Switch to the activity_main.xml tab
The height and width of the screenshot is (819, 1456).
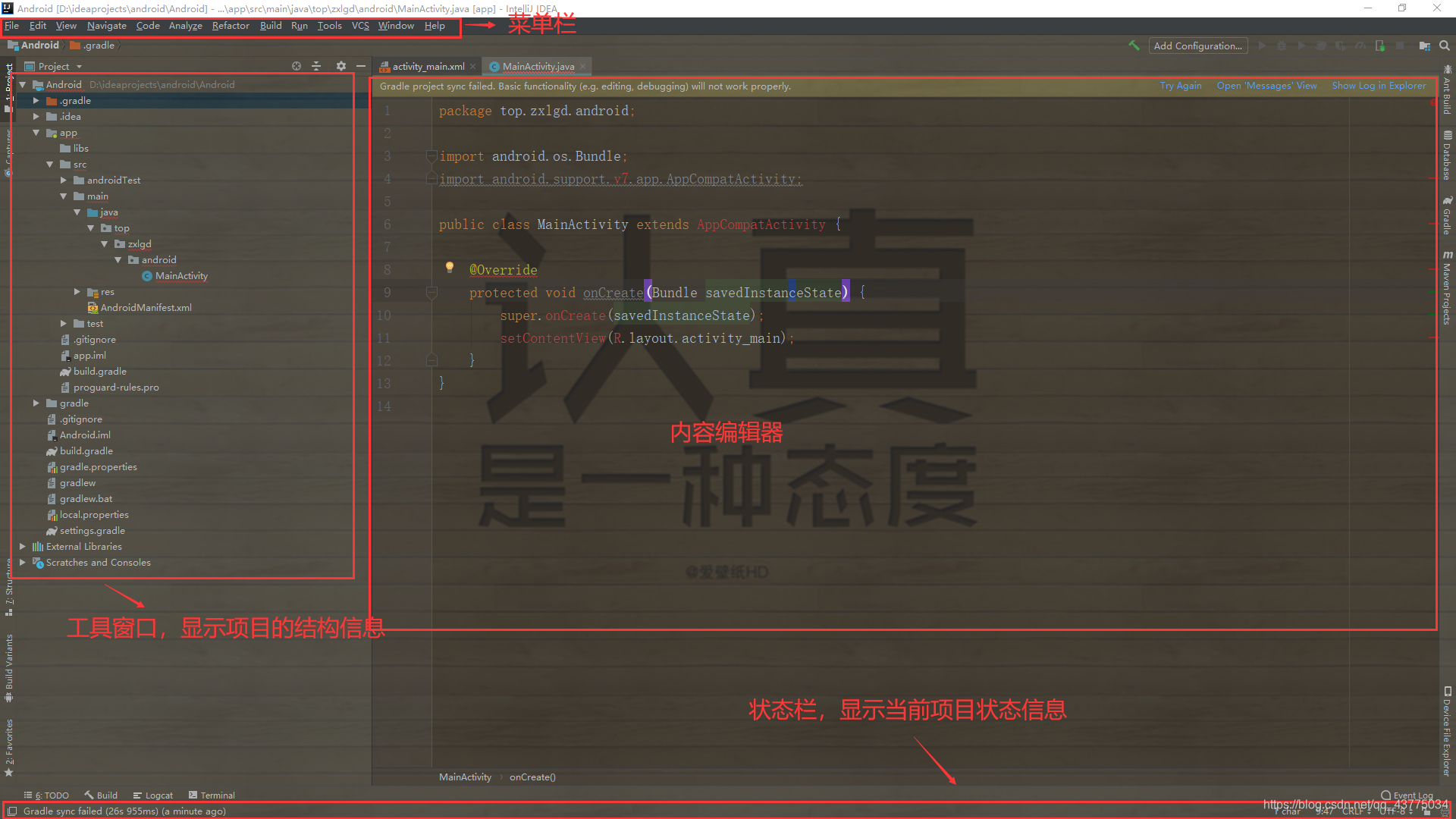pyautogui.click(x=428, y=67)
